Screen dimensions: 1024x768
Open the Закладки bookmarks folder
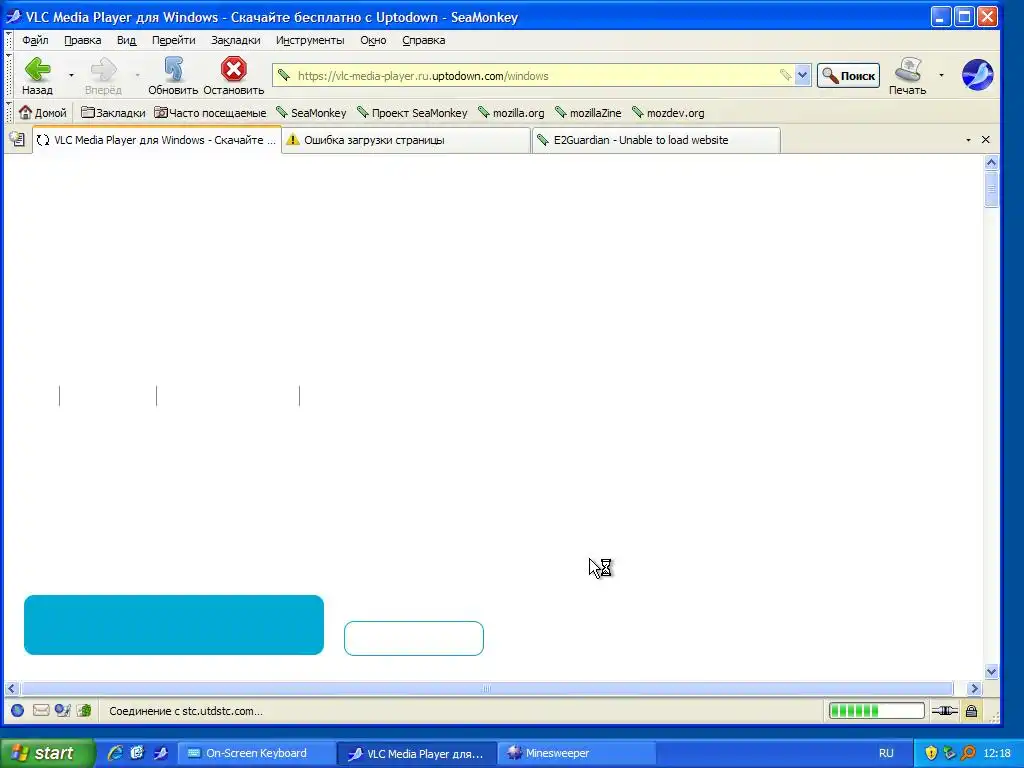(x=113, y=113)
